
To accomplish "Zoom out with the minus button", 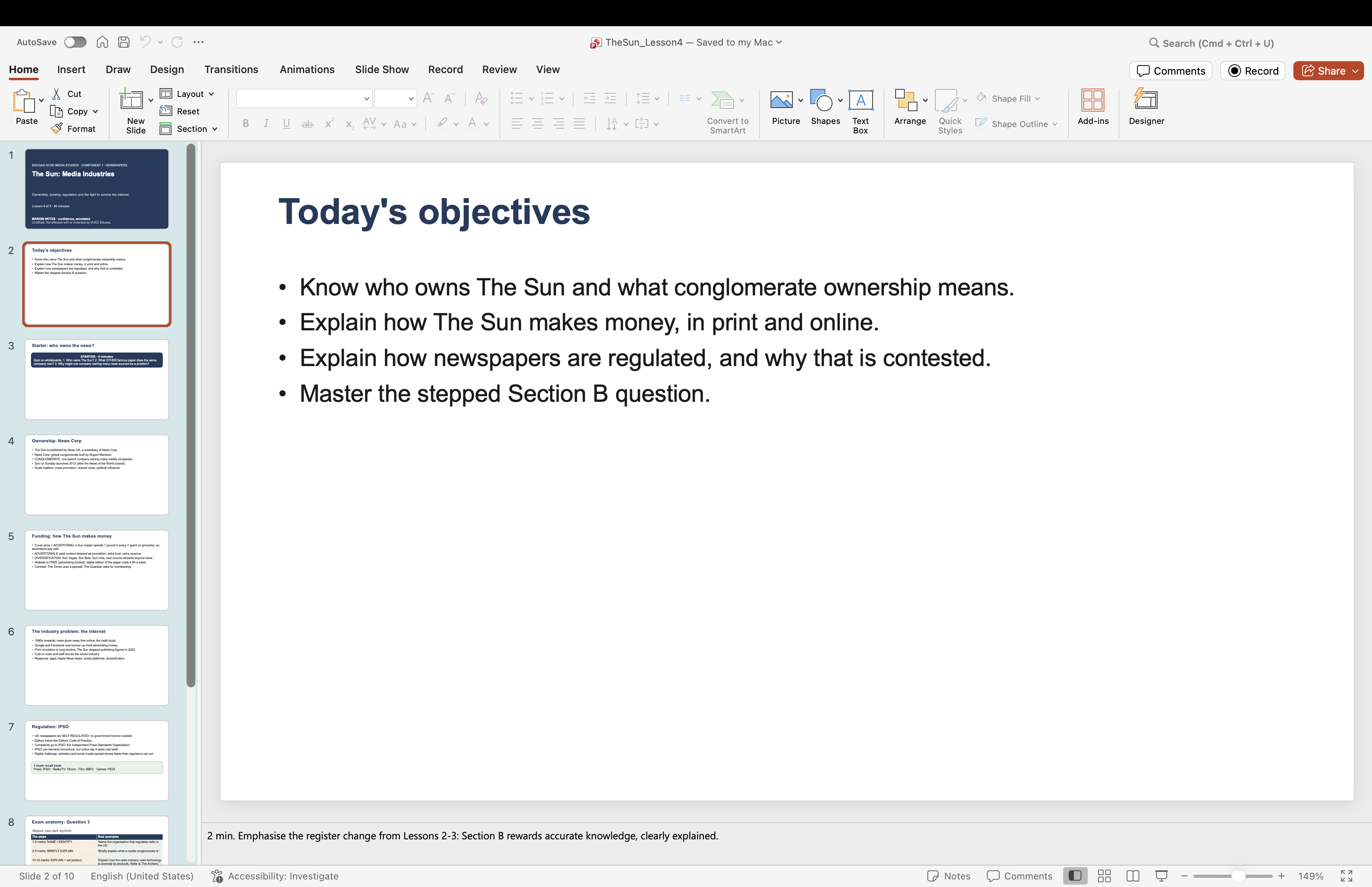I will pyautogui.click(x=1184, y=876).
